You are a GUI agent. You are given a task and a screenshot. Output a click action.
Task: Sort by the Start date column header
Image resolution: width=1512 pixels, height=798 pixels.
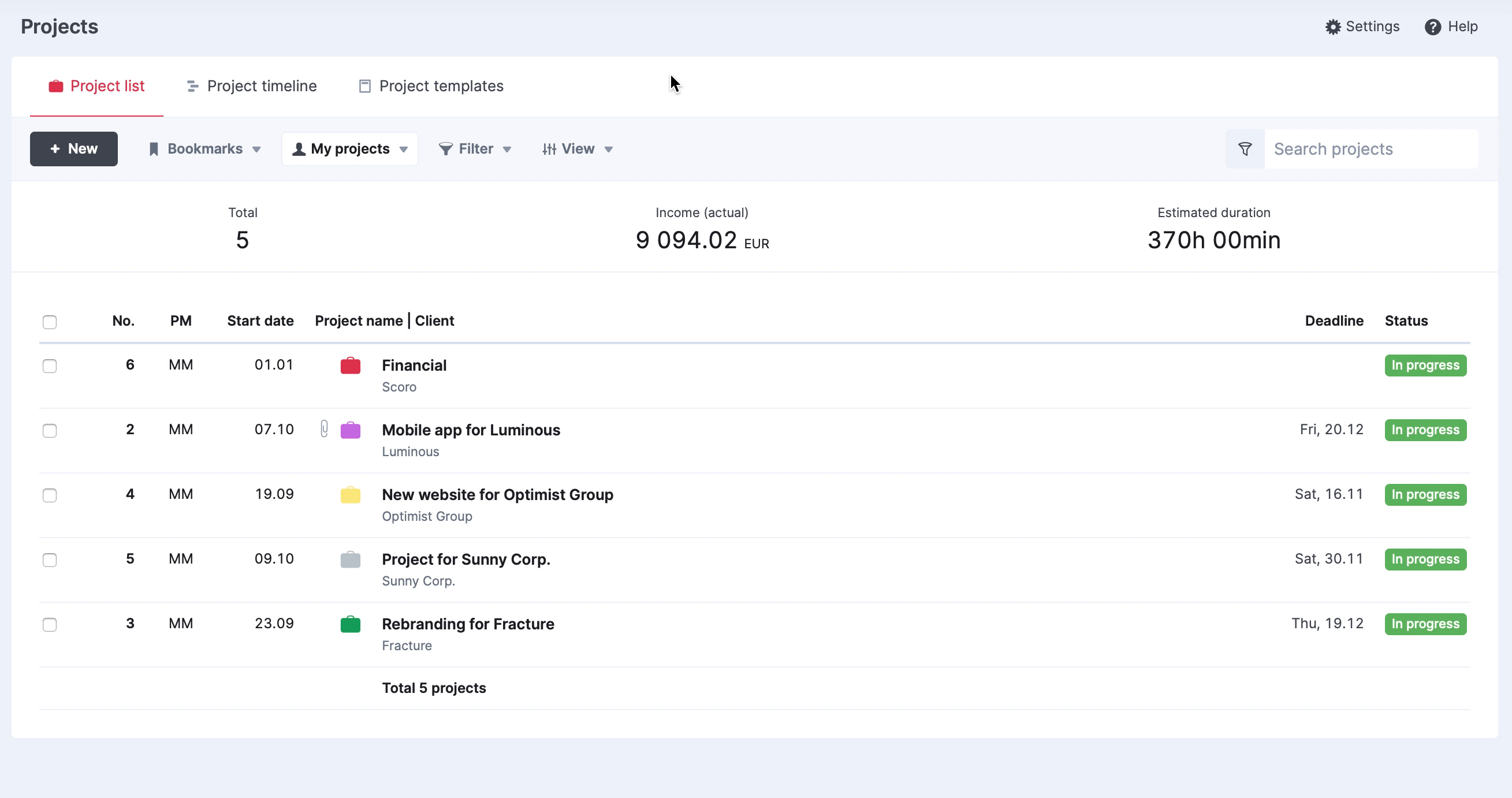pyautogui.click(x=260, y=321)
